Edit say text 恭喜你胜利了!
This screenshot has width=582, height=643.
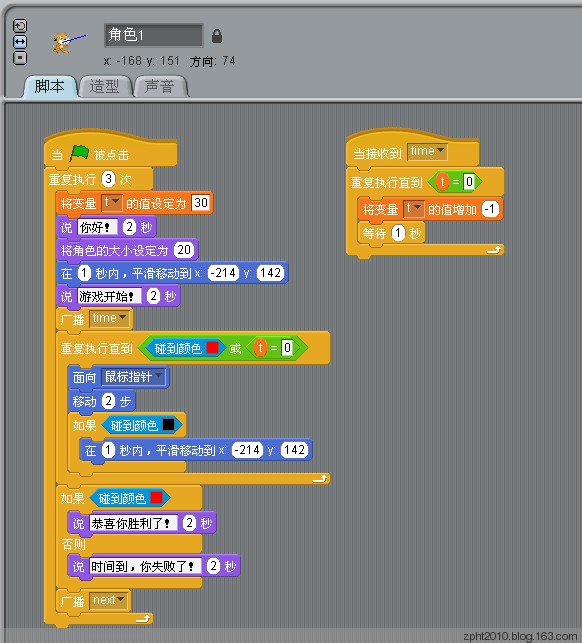click(x=133, y=523)
